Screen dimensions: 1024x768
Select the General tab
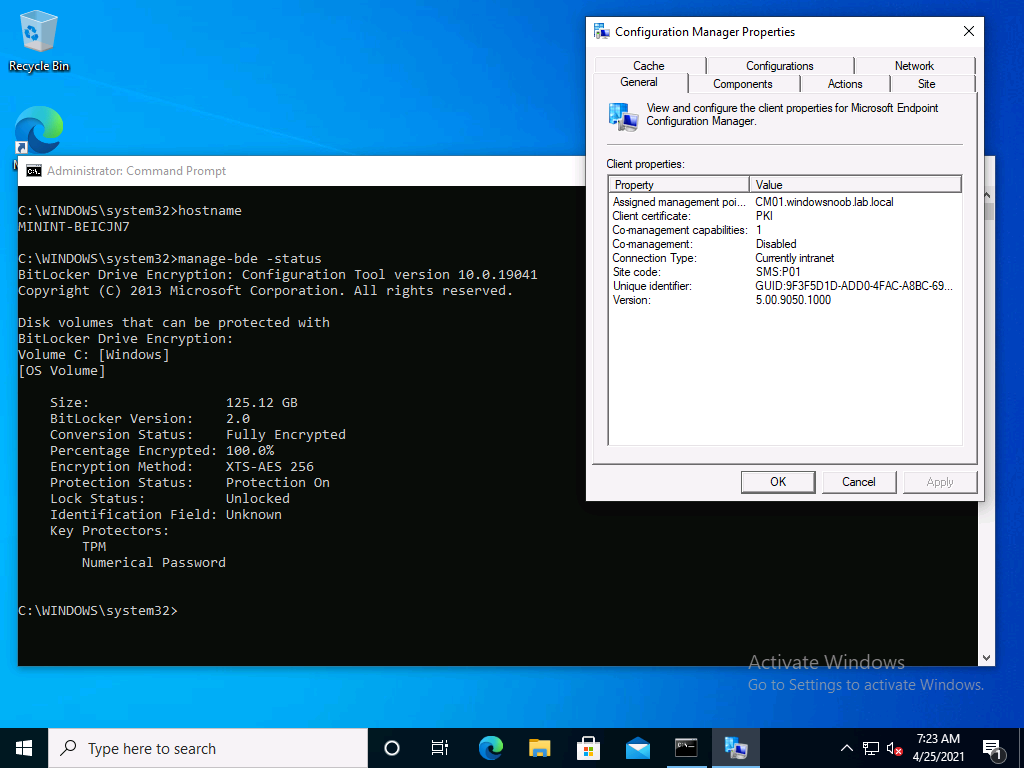tap(639, 82)
